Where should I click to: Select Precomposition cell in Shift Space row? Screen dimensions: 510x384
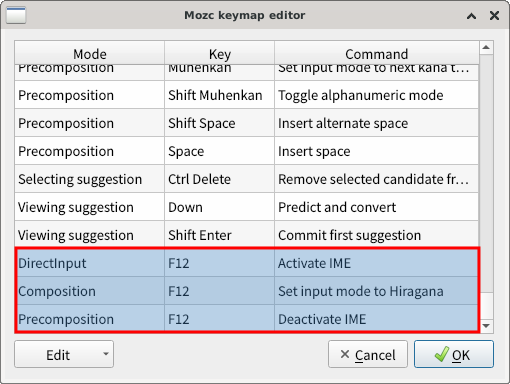pos(90,123)
